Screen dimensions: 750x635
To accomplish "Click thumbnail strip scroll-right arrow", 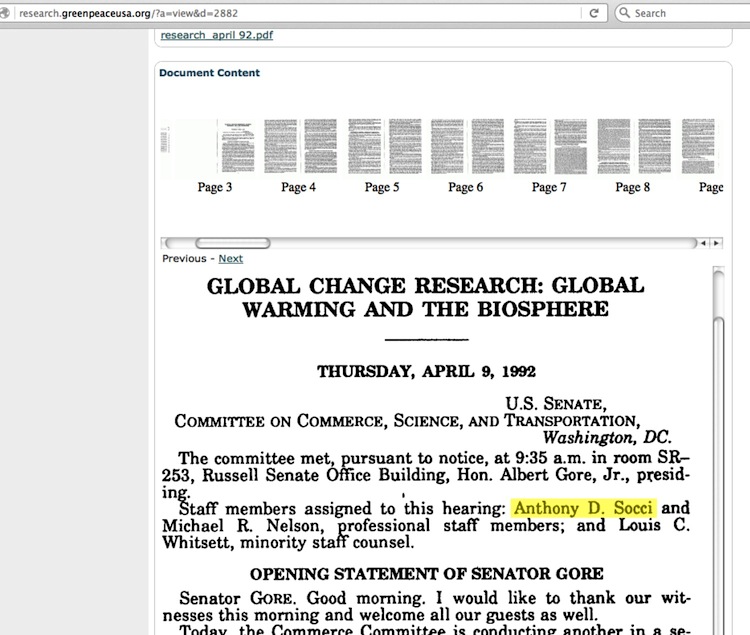I will click(715, 243).
